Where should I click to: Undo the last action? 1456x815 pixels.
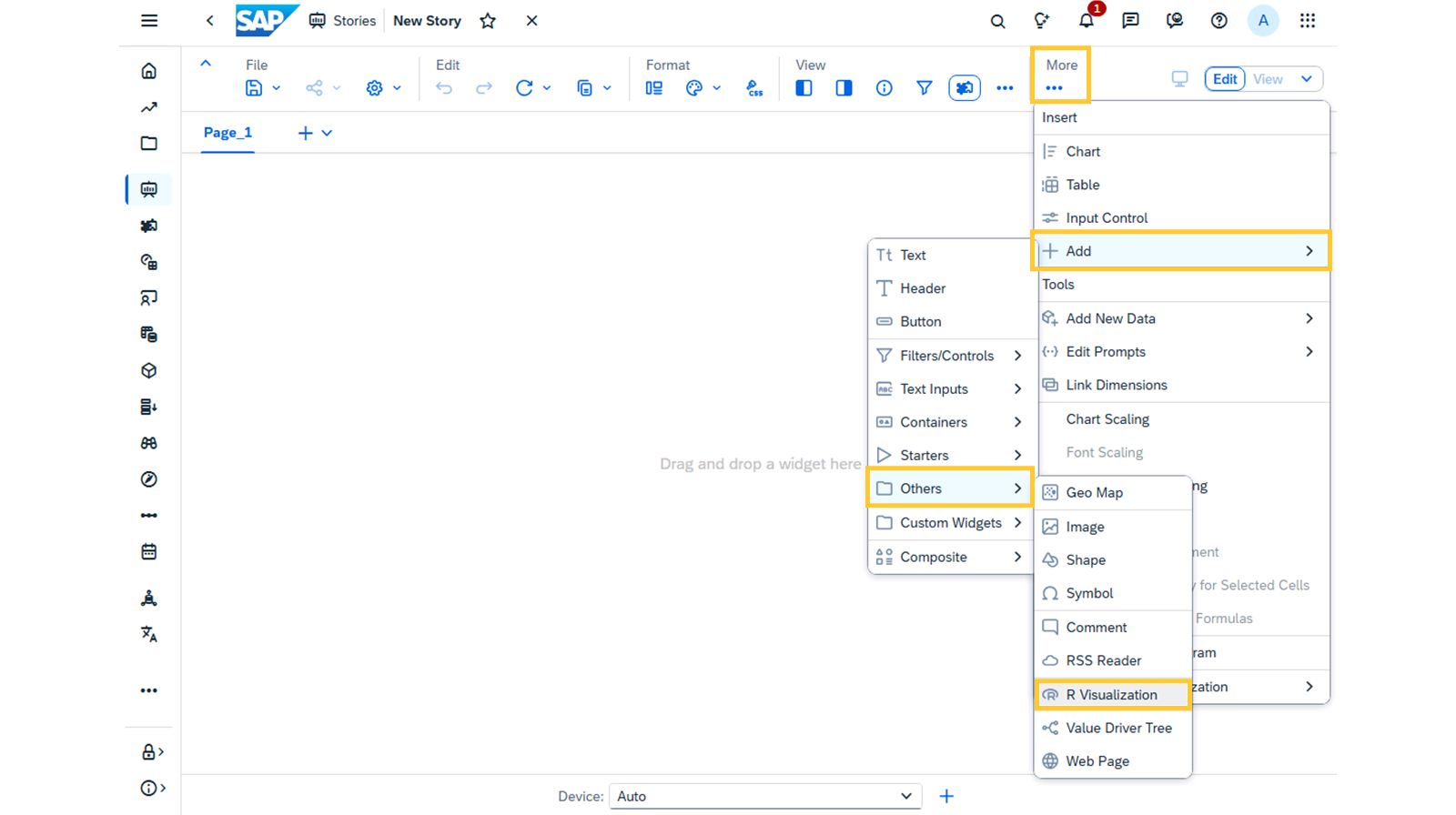click(444, 88)
